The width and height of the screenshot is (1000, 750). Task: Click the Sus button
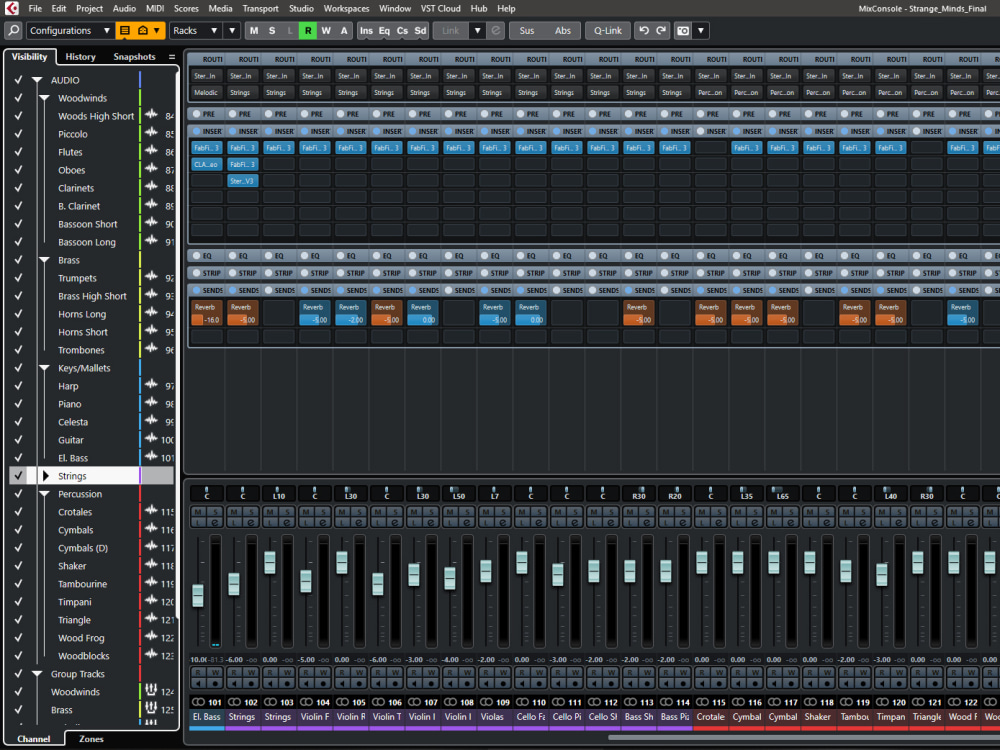pyautogui.click(x=527, y=31)
